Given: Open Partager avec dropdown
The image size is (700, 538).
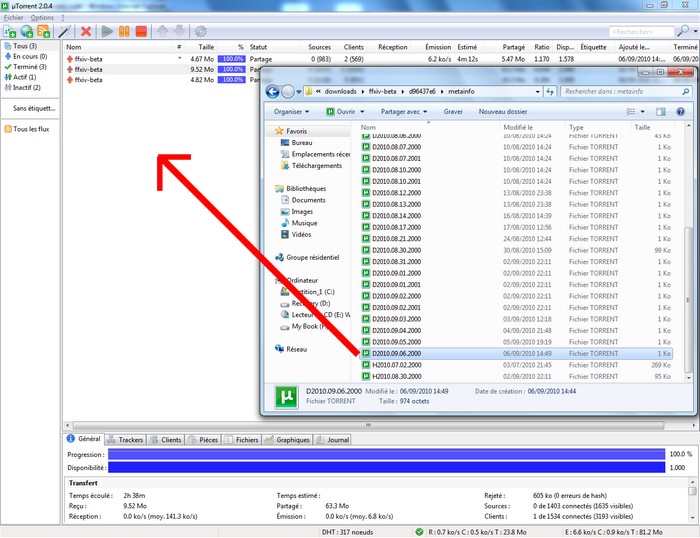Looking at the screenshot, I should 404,112.
